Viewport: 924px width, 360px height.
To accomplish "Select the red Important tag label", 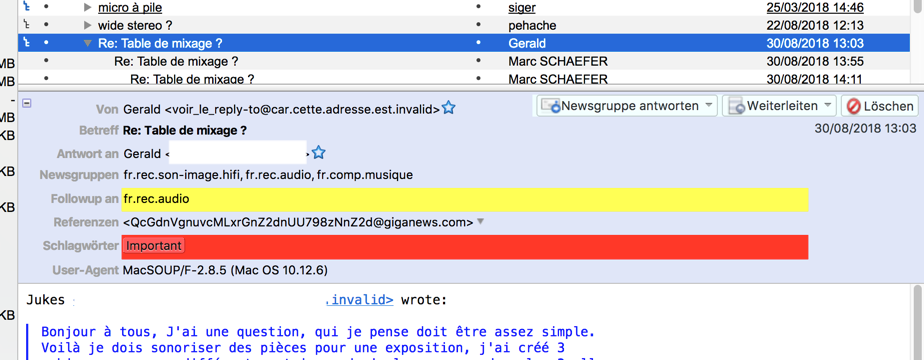I will [x=154, y=246].
